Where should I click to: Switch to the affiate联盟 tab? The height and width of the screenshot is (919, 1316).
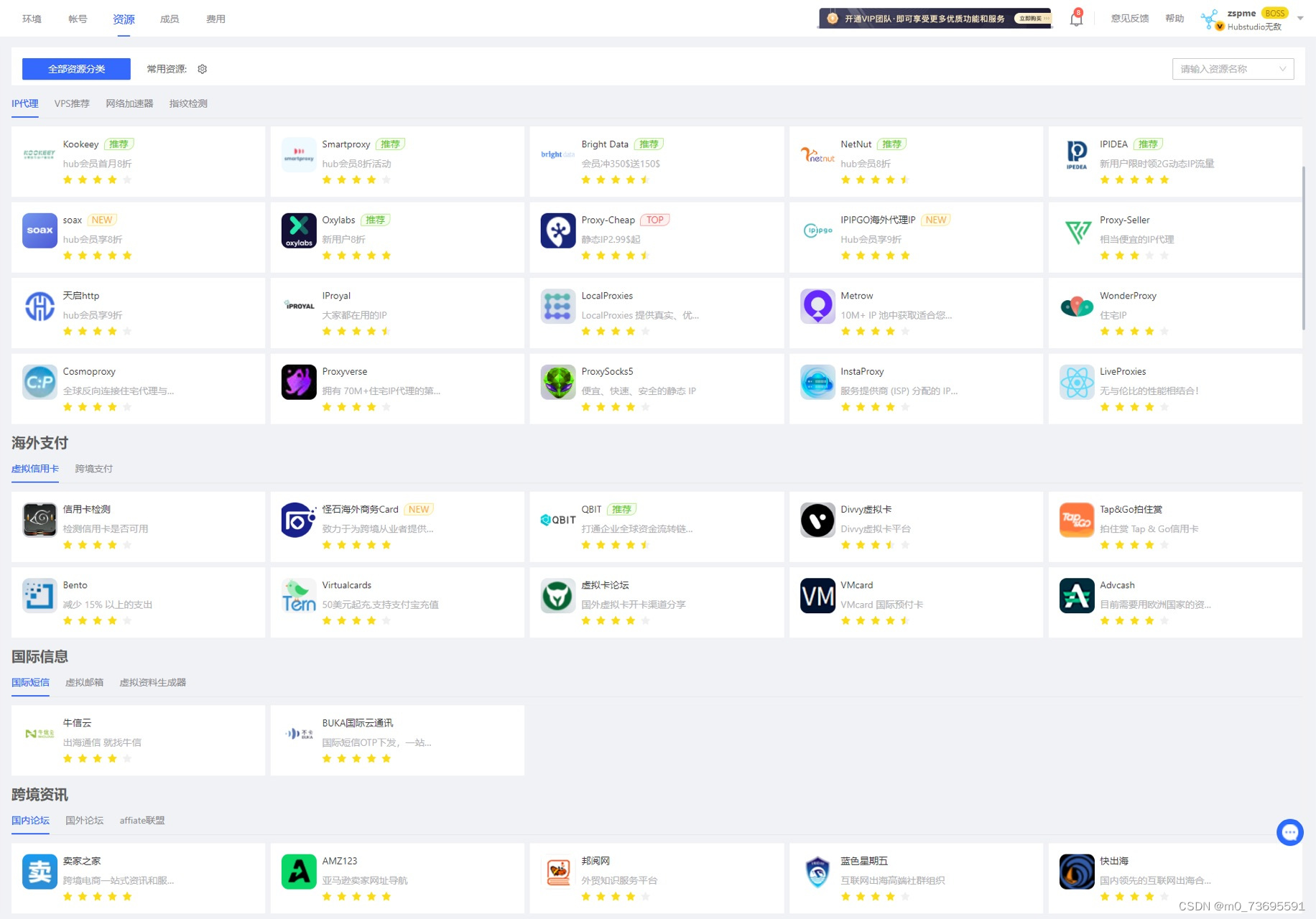point(142,821)
